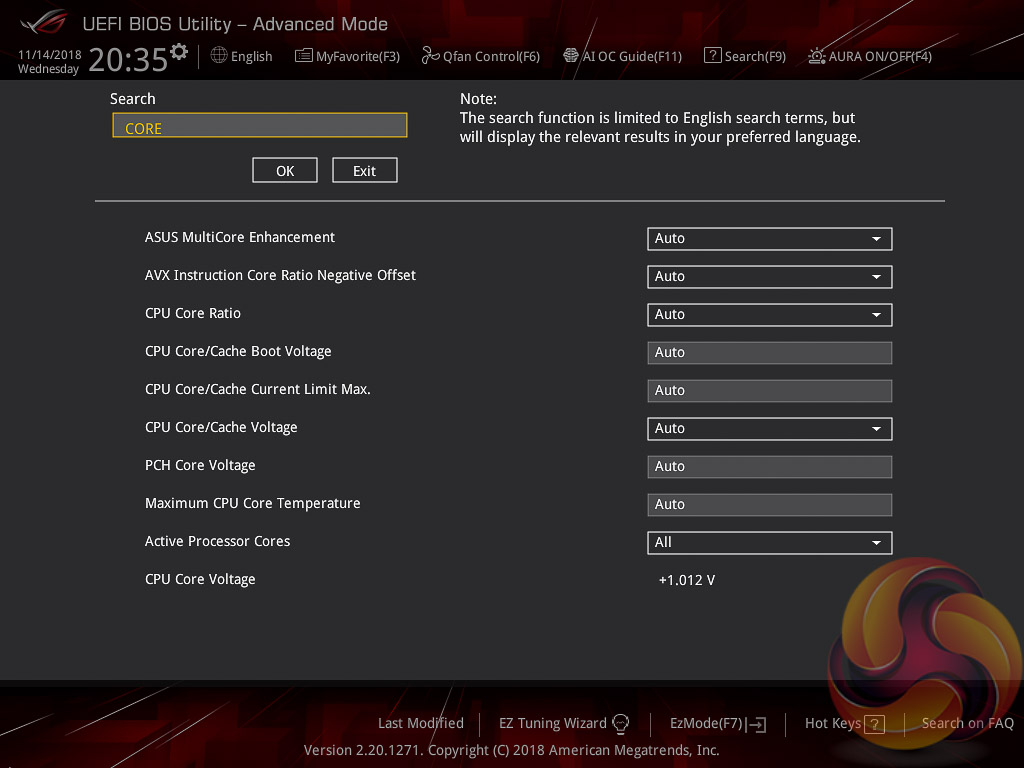This screenshot has height=768, width=1024.
Task: Click the Search text field containing CORE
Action: click(x=260, y=126)
